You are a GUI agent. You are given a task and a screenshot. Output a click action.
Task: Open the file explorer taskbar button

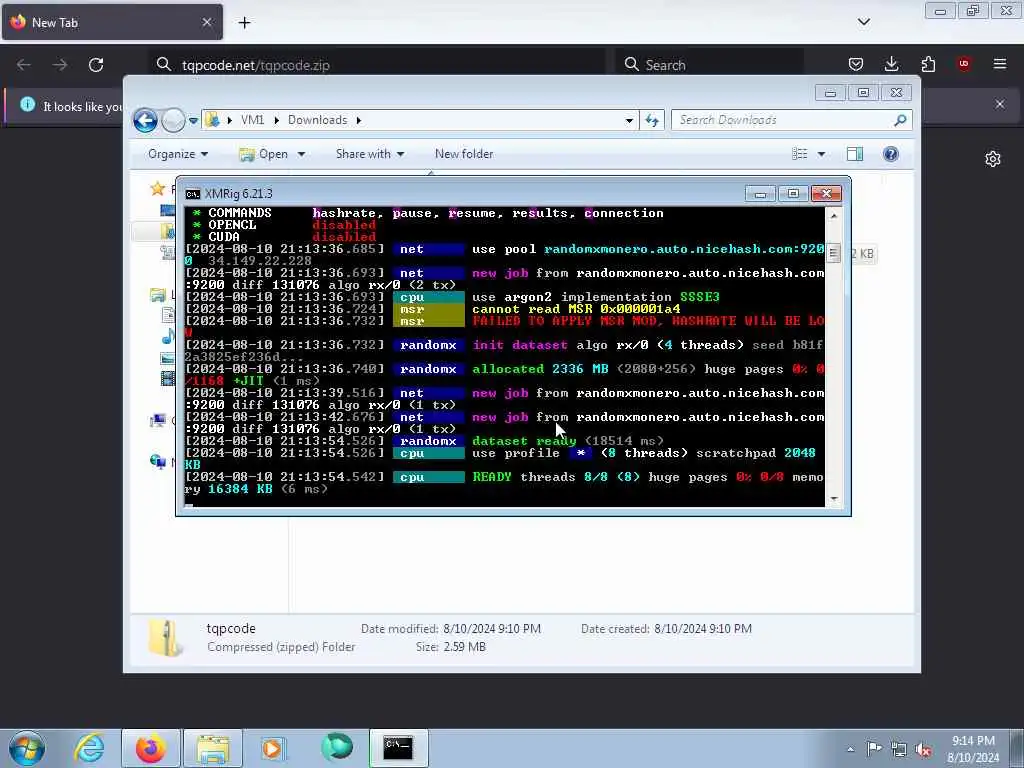(x=212, y=748)
